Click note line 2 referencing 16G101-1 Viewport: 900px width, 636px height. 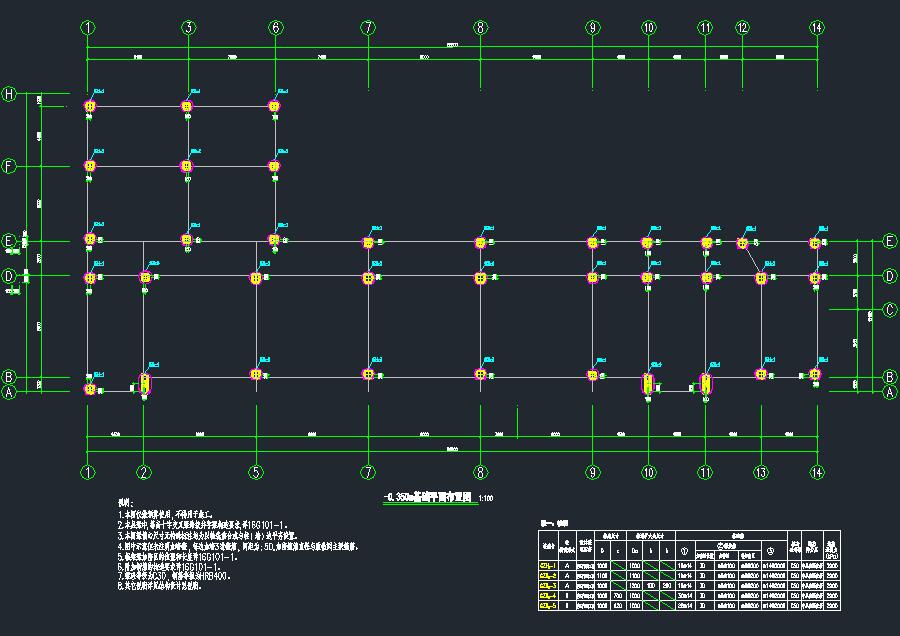pyautogui.click(x=203, y=525)
